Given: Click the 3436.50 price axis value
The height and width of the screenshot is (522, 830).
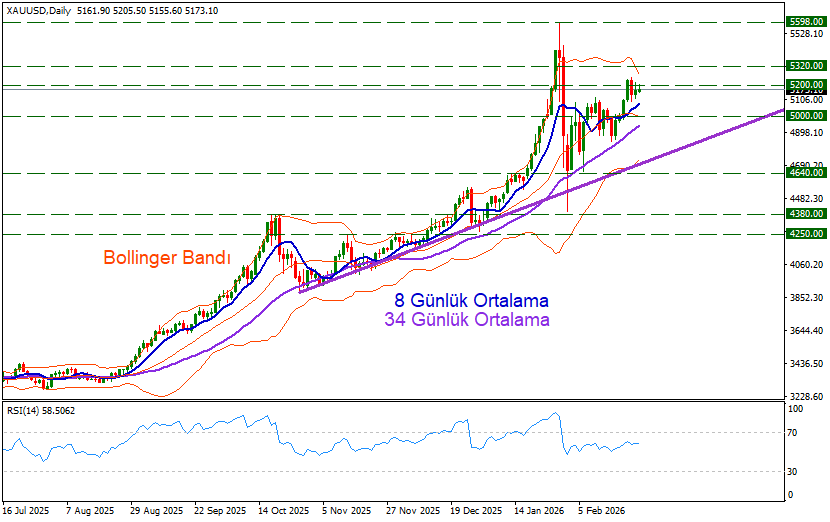Looking at the screenshot, I should point(805,364).
